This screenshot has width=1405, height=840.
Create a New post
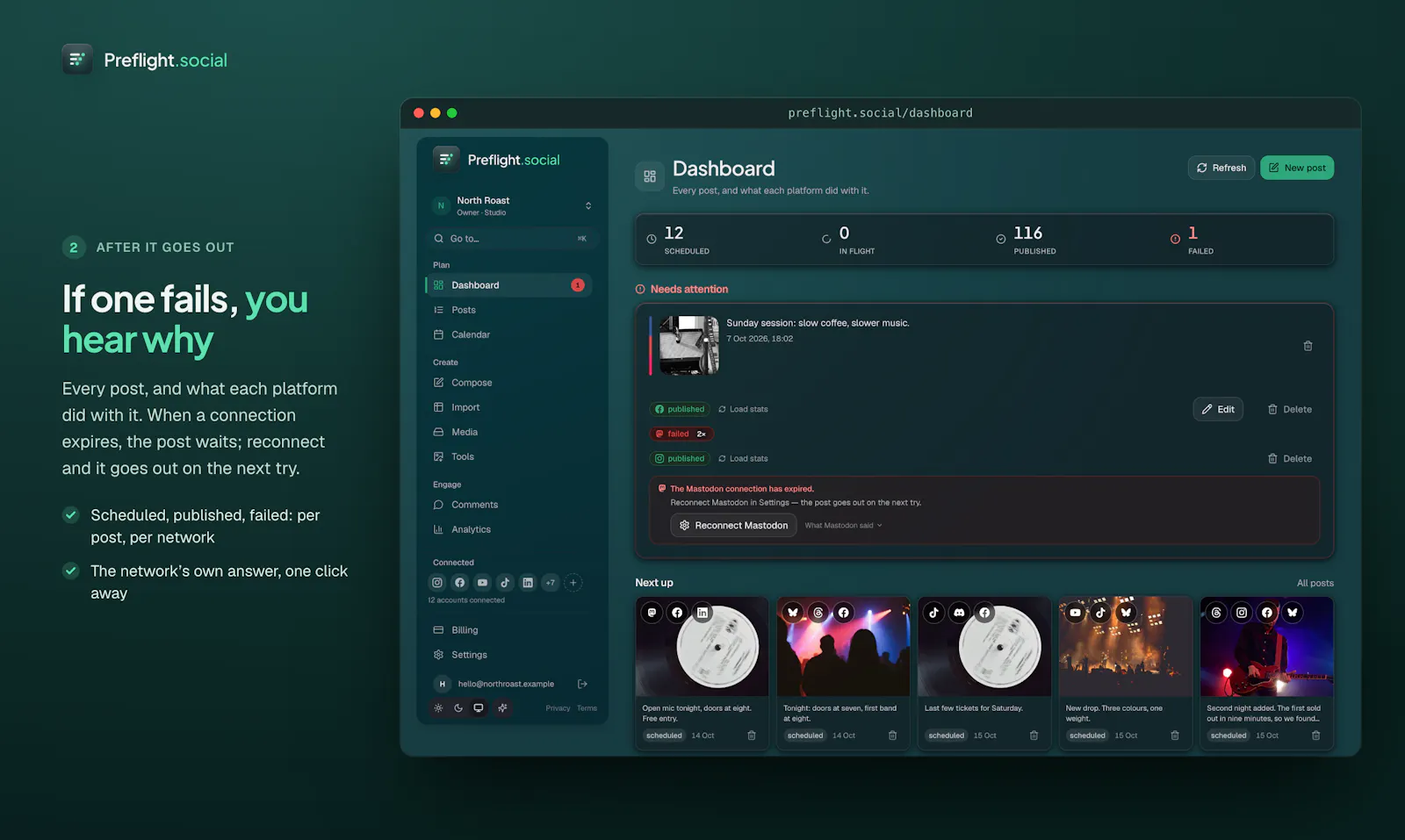(1297, 168)
